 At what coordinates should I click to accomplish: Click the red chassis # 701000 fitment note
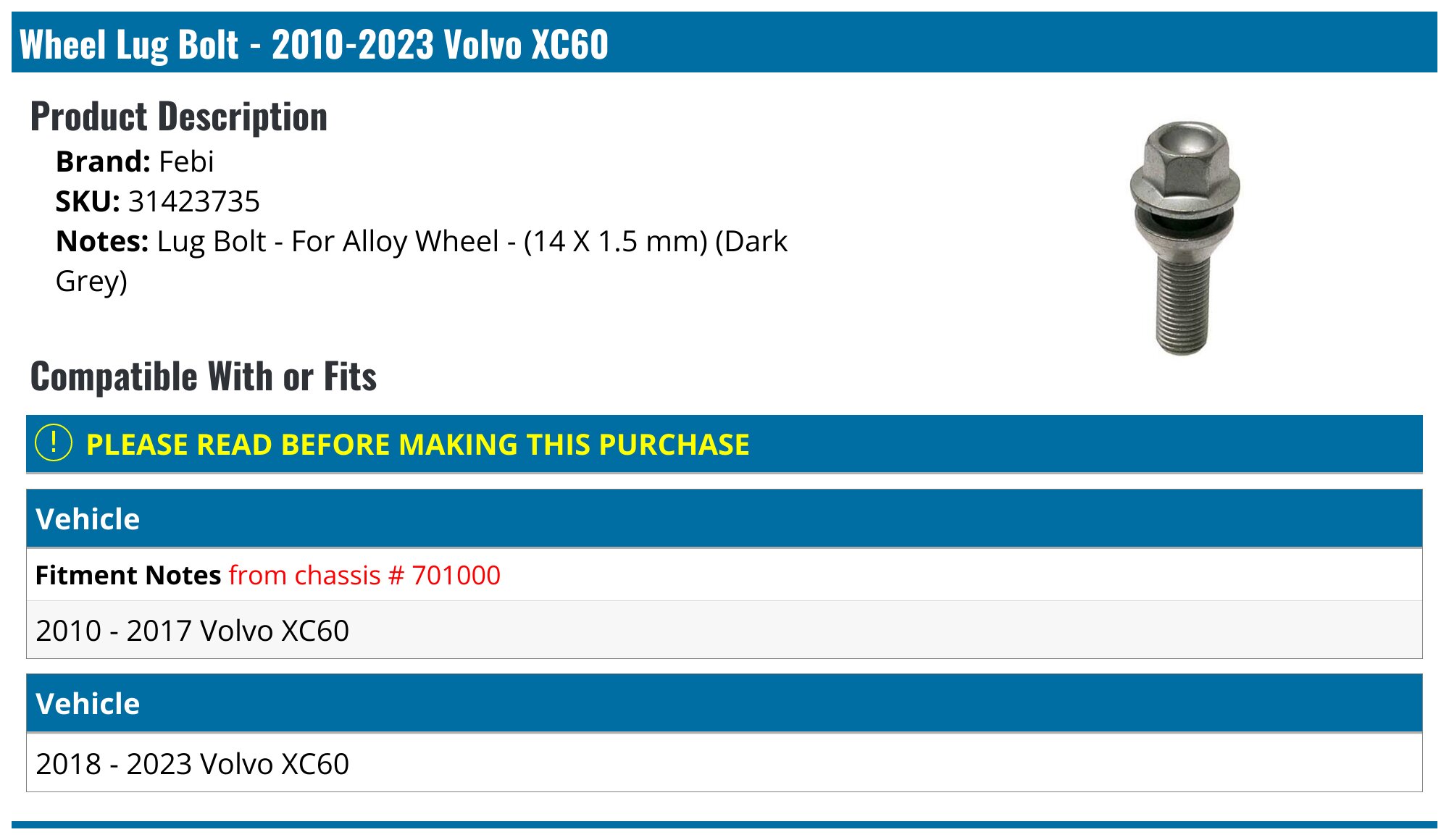[x=364, y=575]
